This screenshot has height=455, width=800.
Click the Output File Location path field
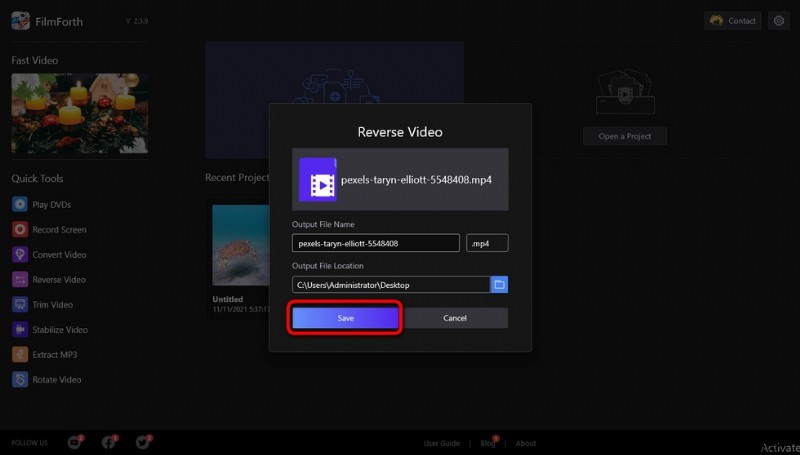pyautogui.click(x=391, y=285)
